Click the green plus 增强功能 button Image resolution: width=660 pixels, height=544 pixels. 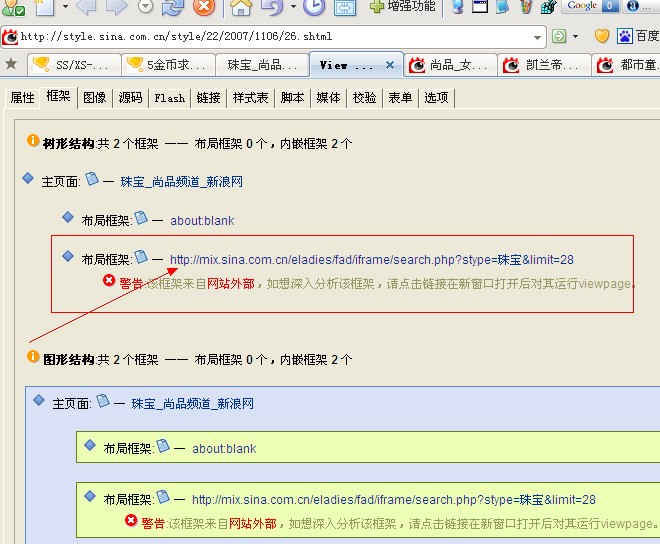click(x=402, y=5)
